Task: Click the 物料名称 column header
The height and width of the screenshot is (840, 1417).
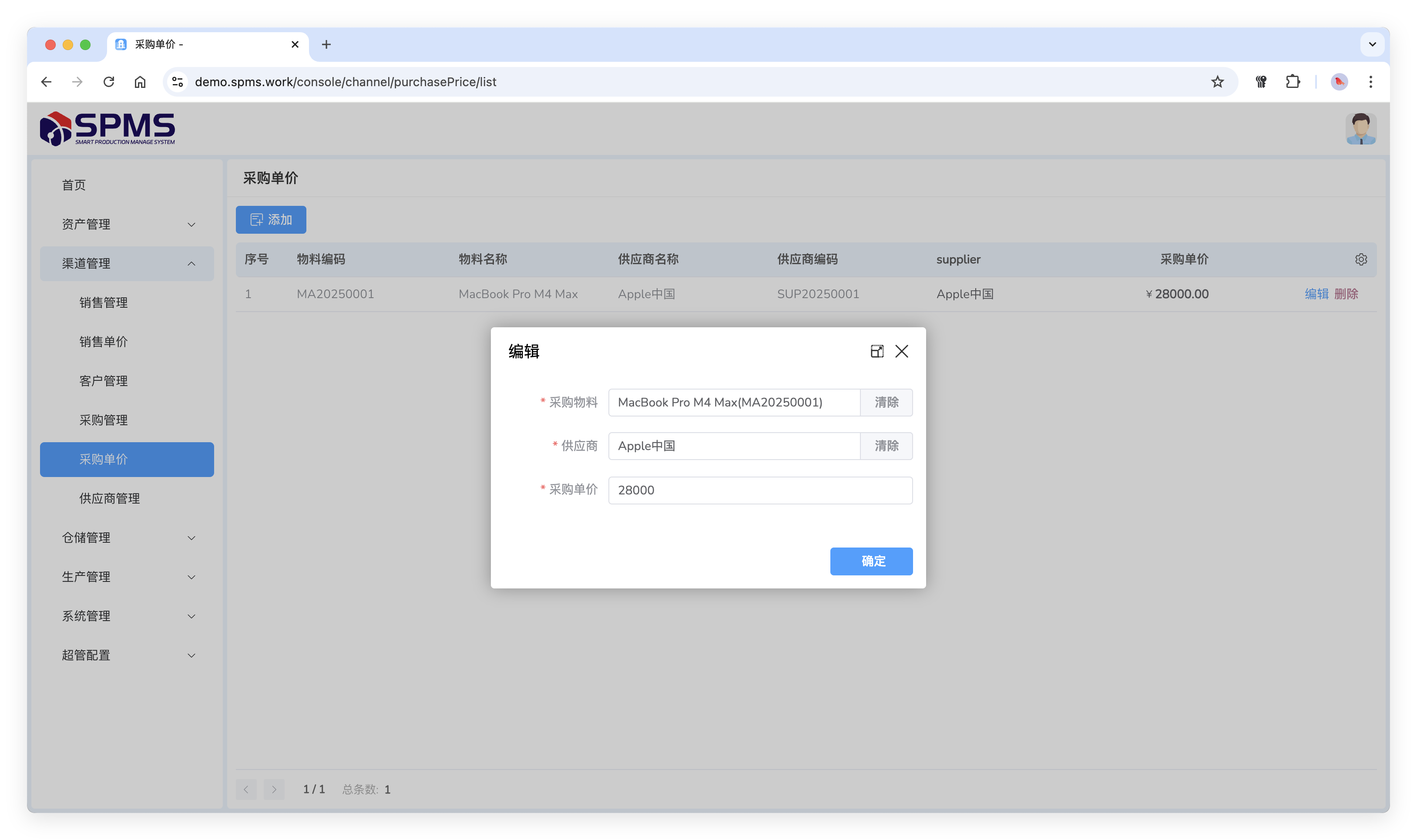Action: pos(483,259)
